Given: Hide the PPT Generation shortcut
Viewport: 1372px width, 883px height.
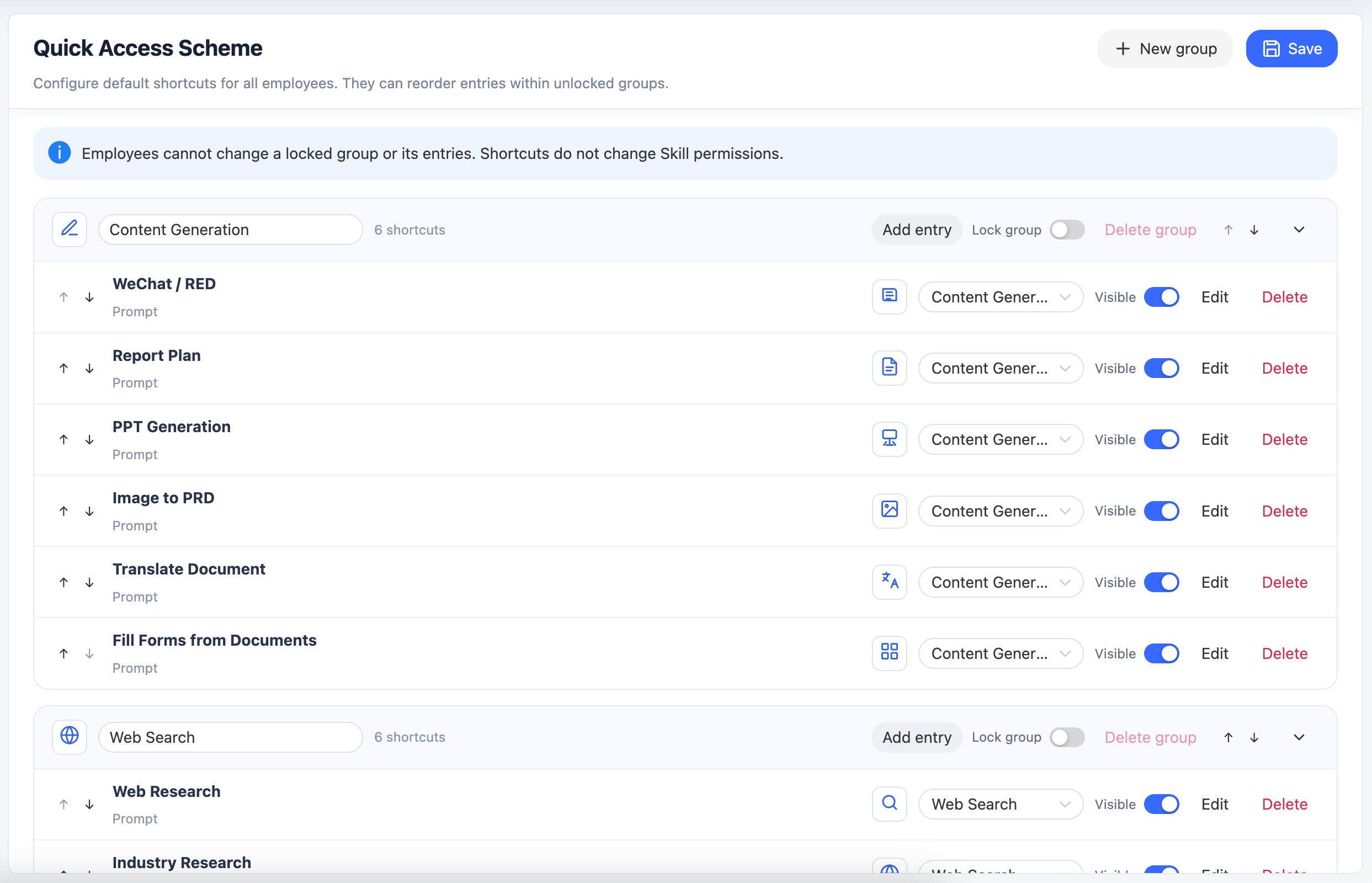Looking at the screenshot, I should pyautogui.click(x=1162, y=440).
